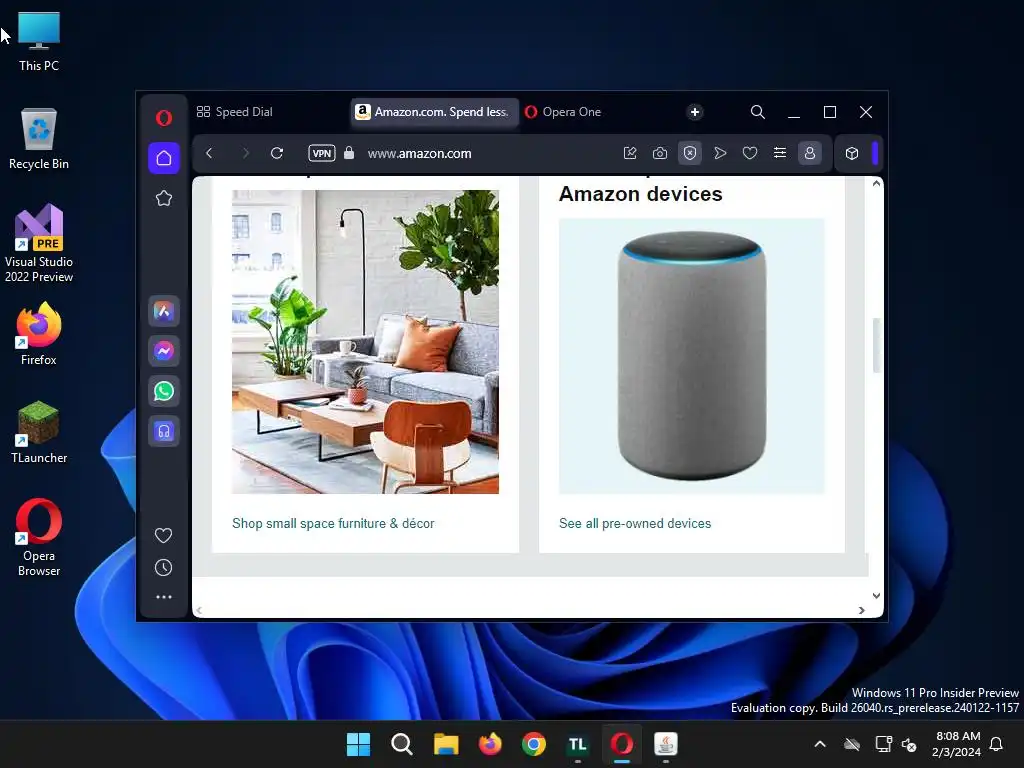The height and width of the screenshot is (768, 1024).
Task: Click the Opera logo menu button
Action: (164, 118)
